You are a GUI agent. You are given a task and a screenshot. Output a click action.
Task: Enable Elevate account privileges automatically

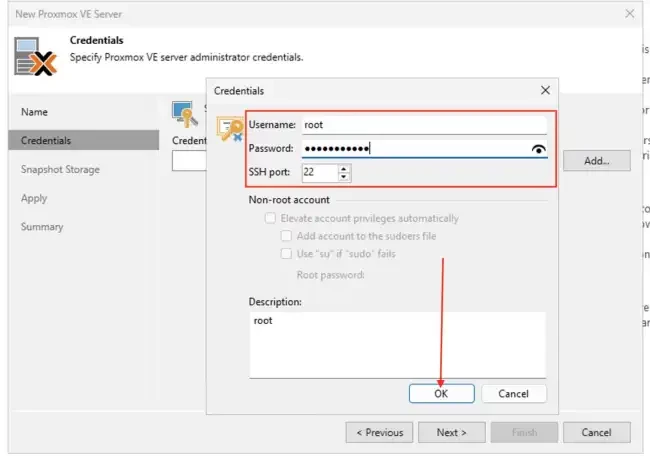(270, 218)
